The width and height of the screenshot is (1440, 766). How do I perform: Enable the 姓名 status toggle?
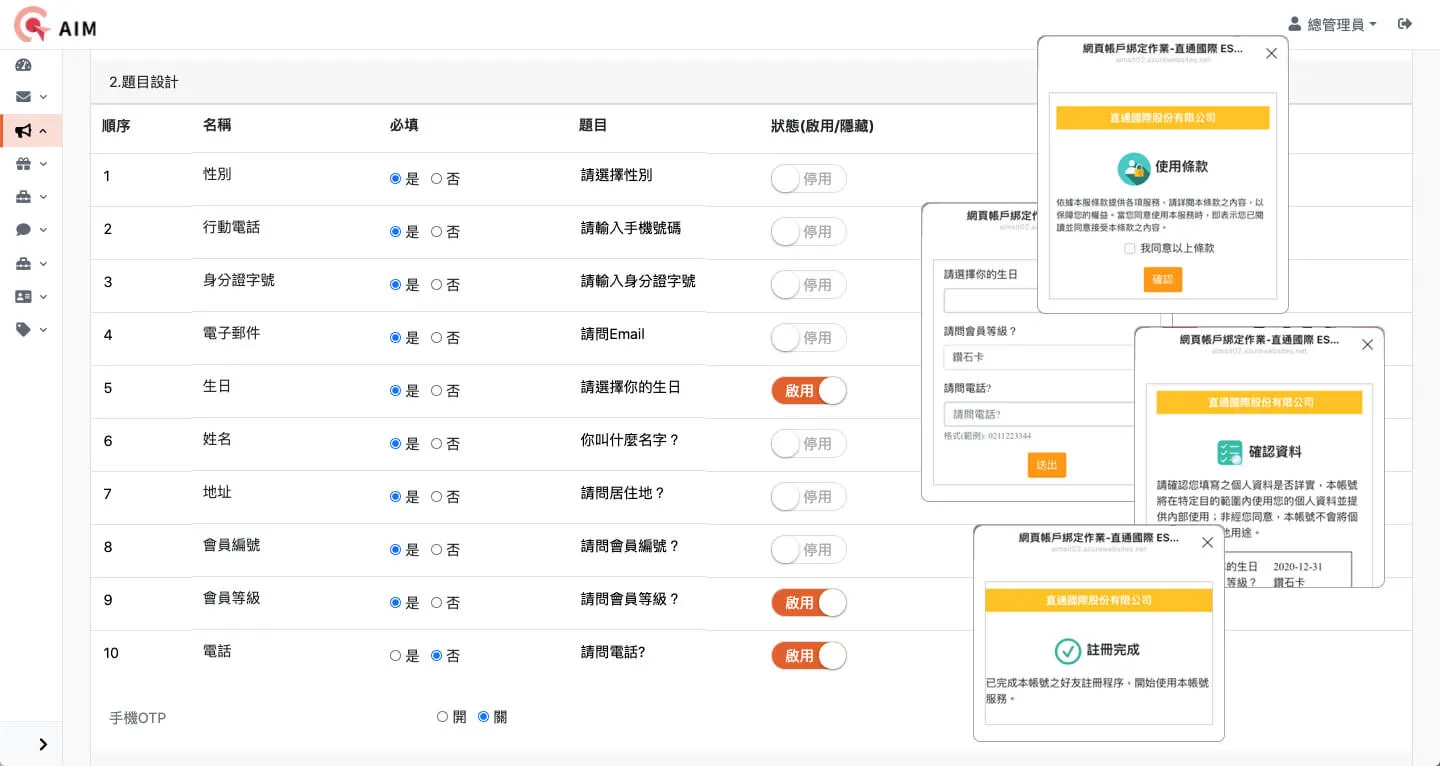tap(809, 444)
